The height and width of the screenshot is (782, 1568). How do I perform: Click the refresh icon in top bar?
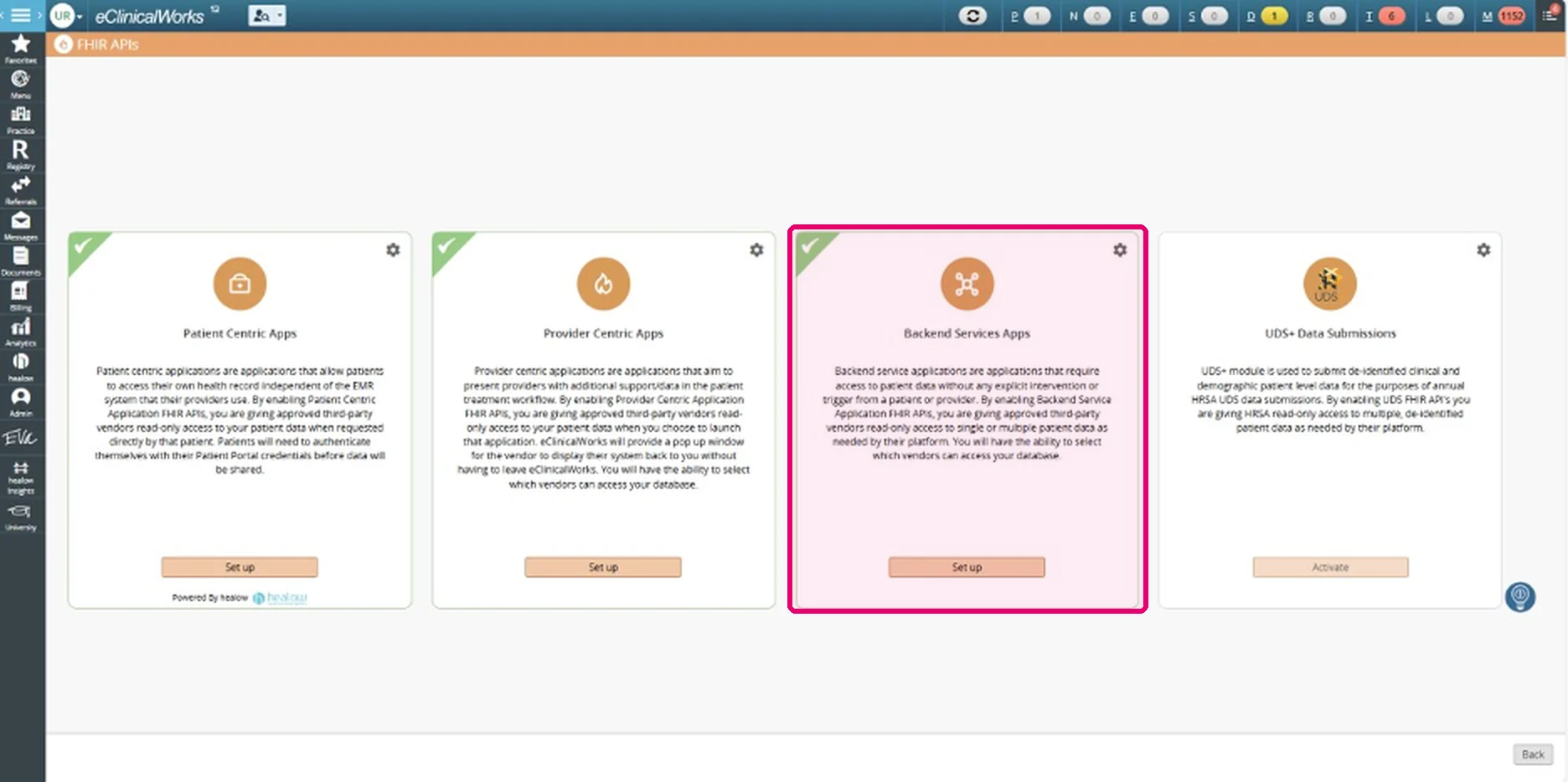point(972,16)
